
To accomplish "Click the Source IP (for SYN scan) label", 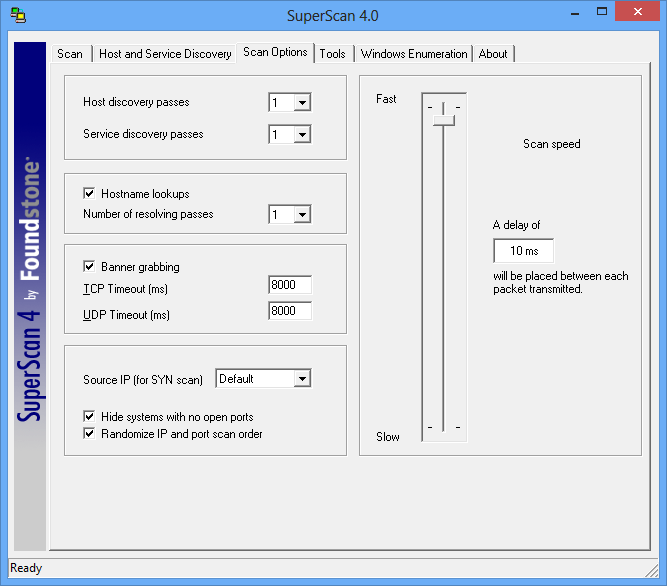I will pyautogui.click(x=143, y=380).
